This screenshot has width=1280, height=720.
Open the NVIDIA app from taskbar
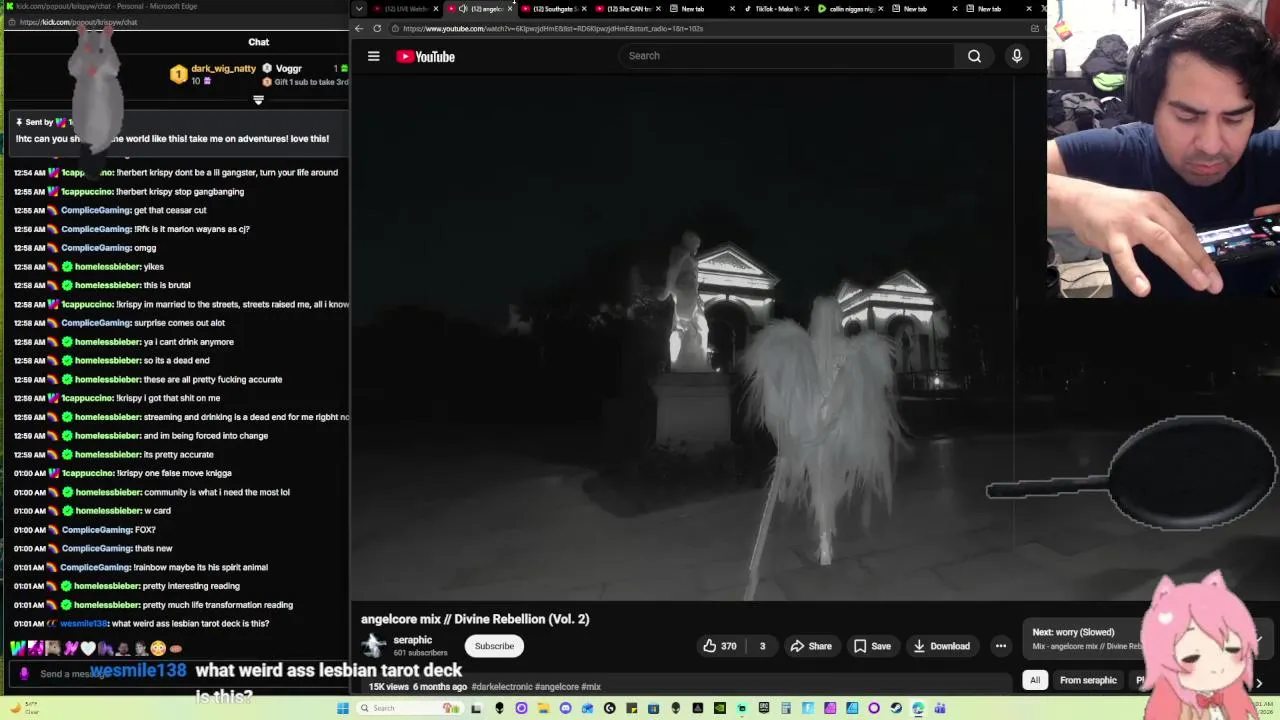(720, 708)
